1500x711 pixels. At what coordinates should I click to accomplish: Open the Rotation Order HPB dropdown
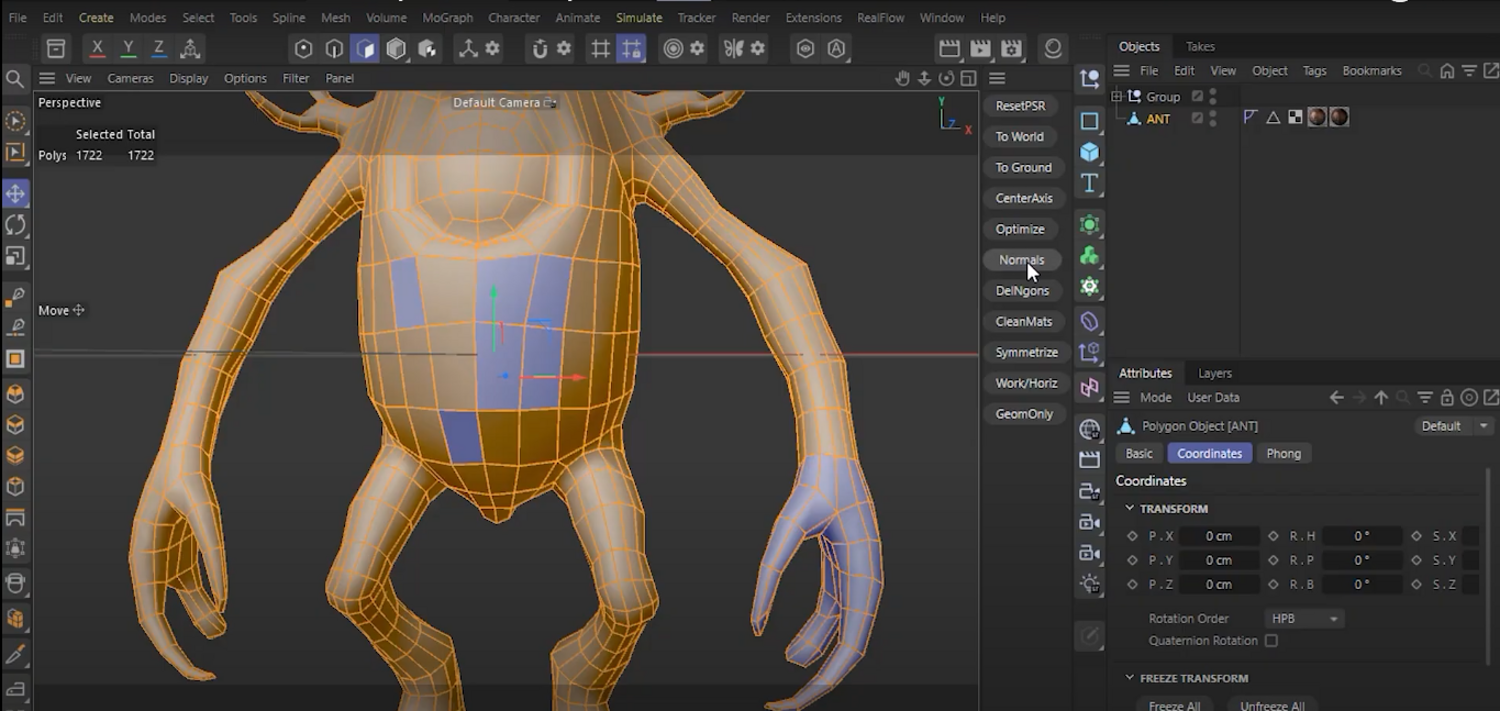1304,619
